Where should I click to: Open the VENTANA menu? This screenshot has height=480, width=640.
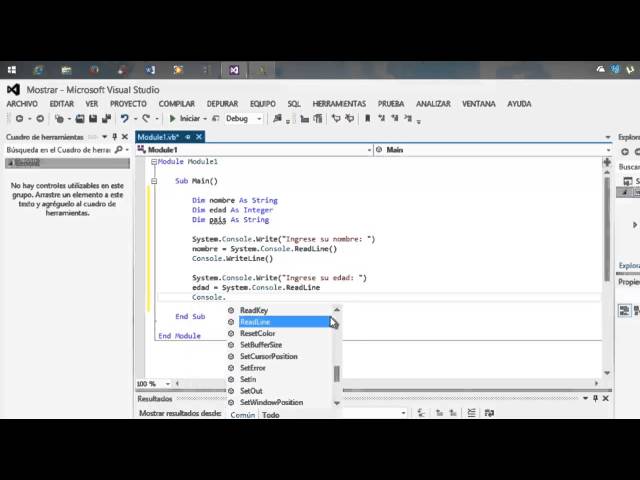pyautogui.click(x=479, y=104)
